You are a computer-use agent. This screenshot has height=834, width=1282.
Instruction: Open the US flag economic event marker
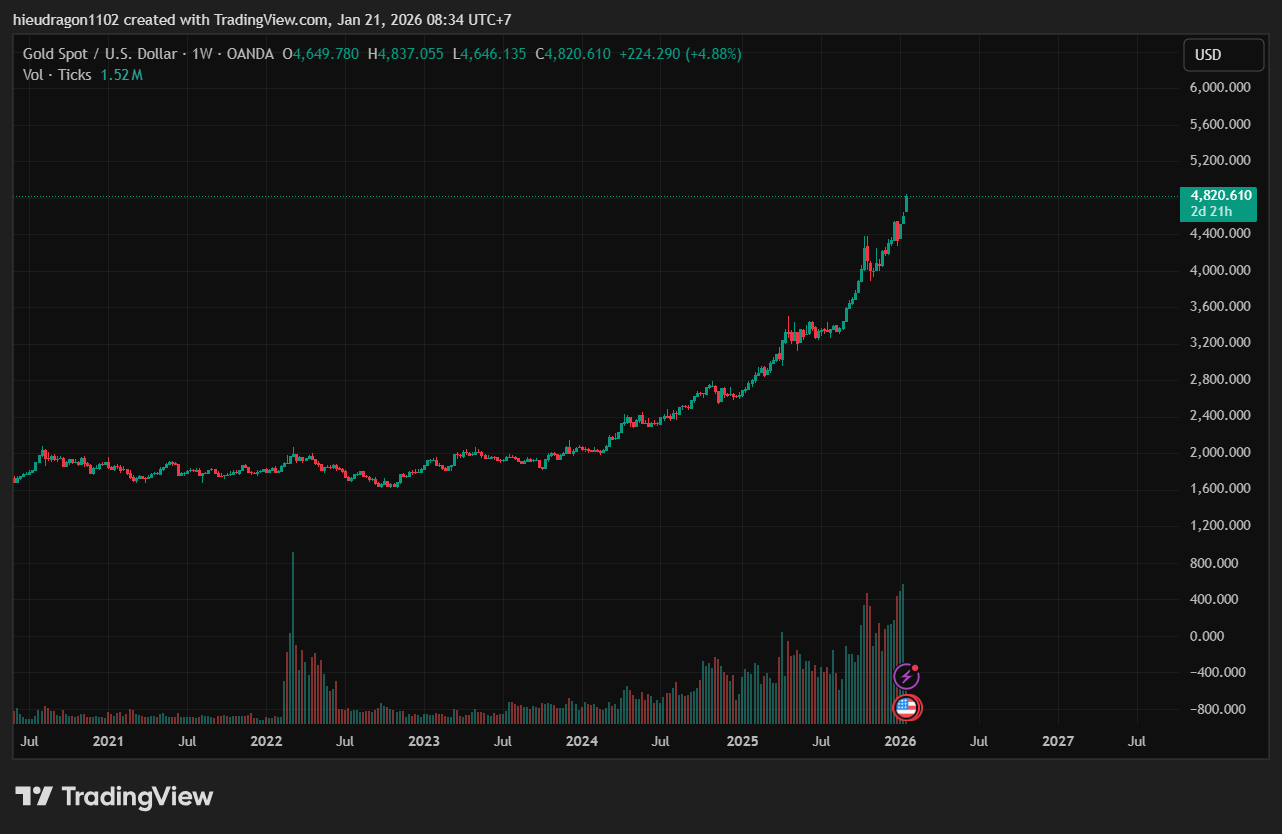[x=906, y=708]
